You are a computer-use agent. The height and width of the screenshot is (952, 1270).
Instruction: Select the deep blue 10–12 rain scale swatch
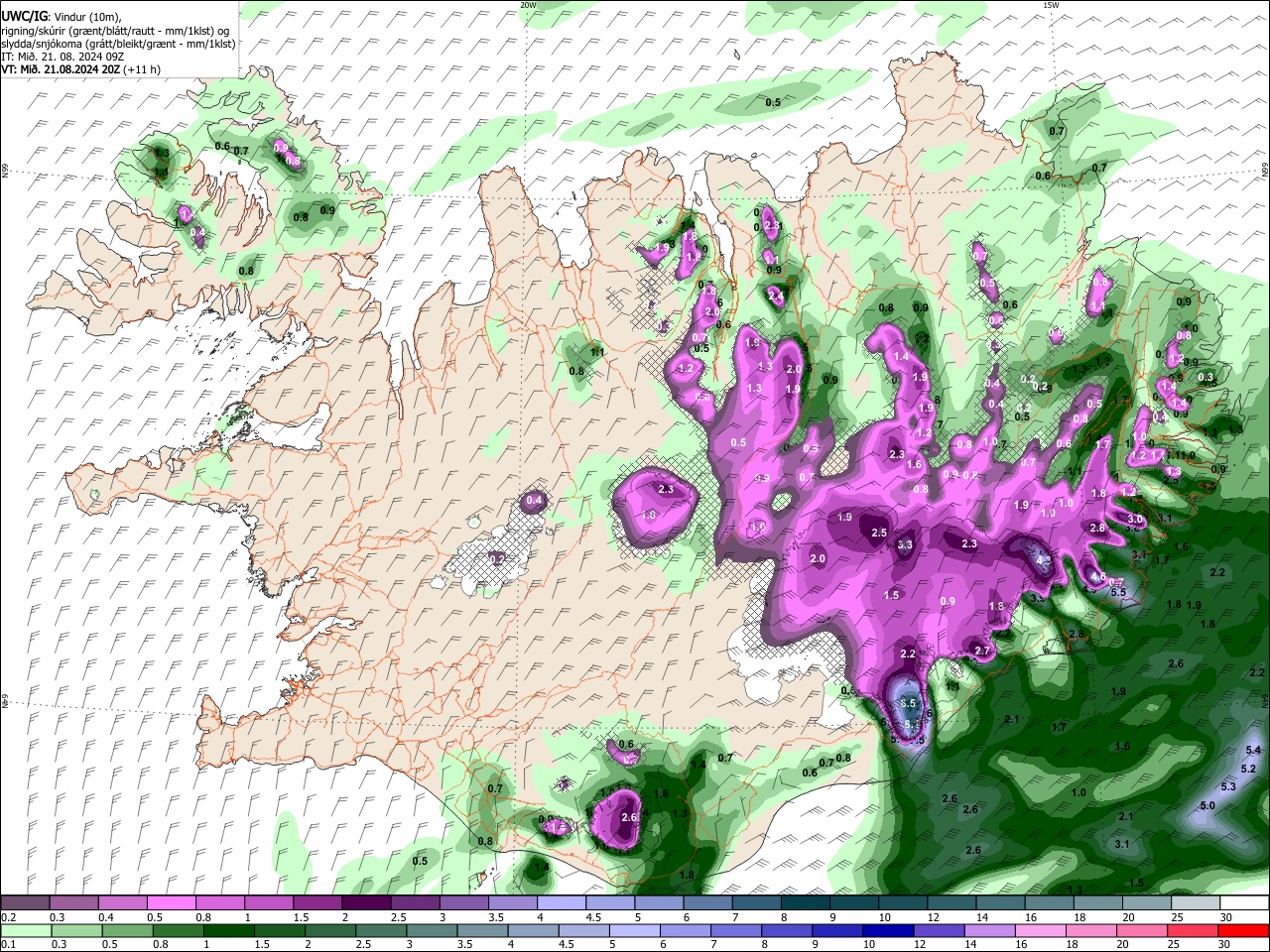click(x=889, y=930)
